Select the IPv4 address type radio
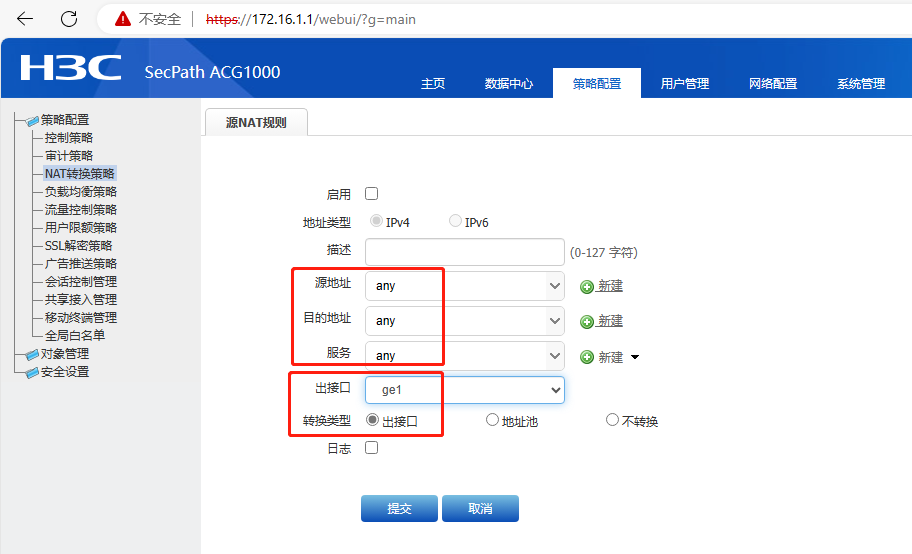 (x=376, y=221)
